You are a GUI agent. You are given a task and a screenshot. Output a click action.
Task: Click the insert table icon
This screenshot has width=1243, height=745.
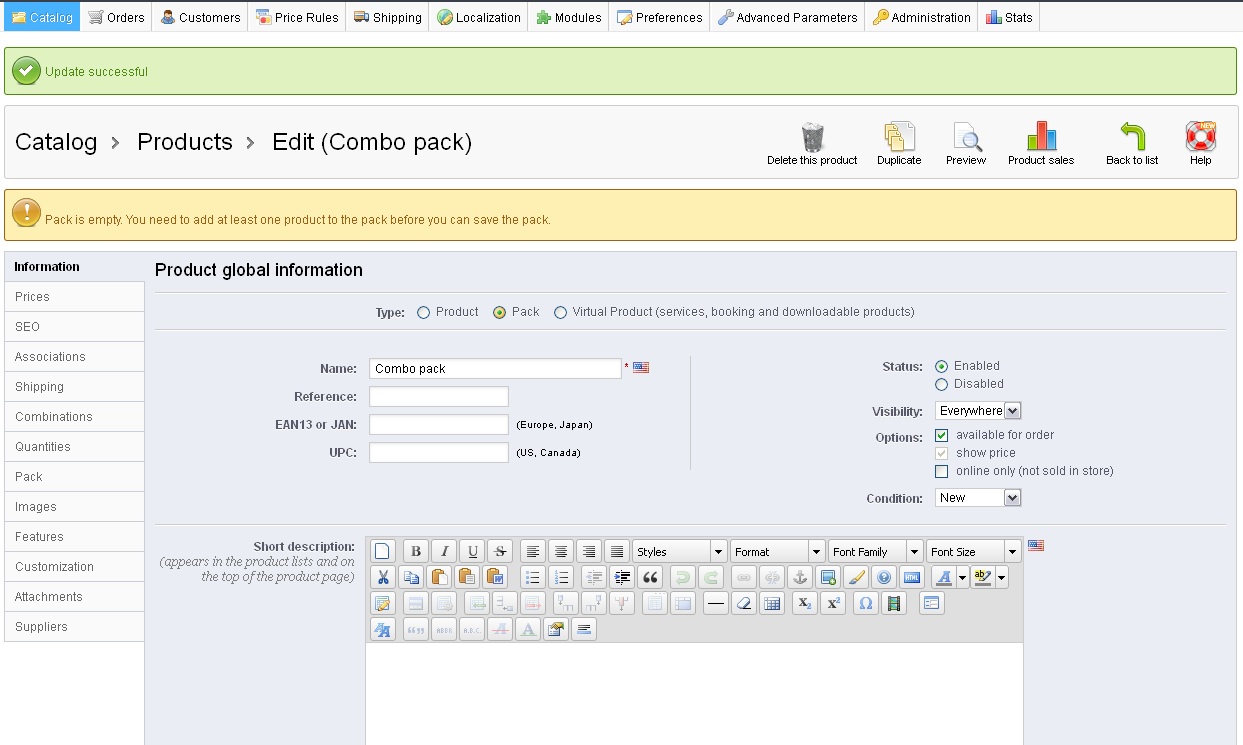(771, 603)
